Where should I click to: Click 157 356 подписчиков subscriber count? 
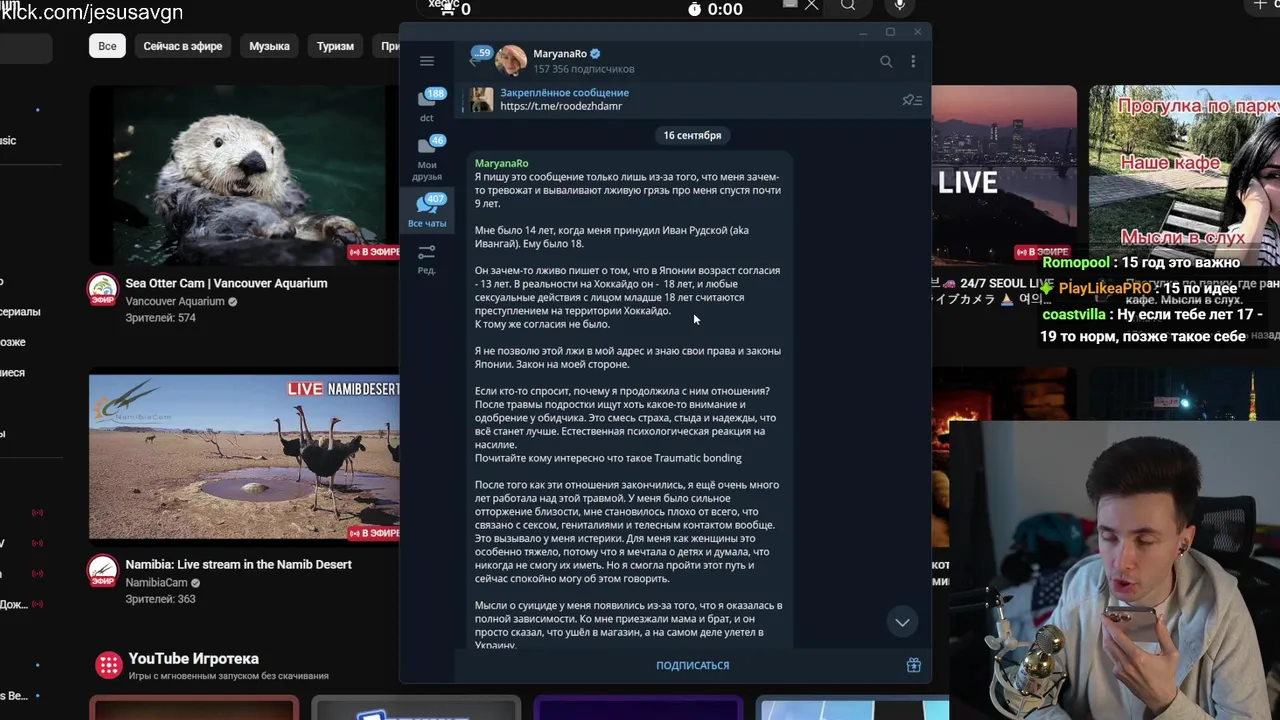584,69
